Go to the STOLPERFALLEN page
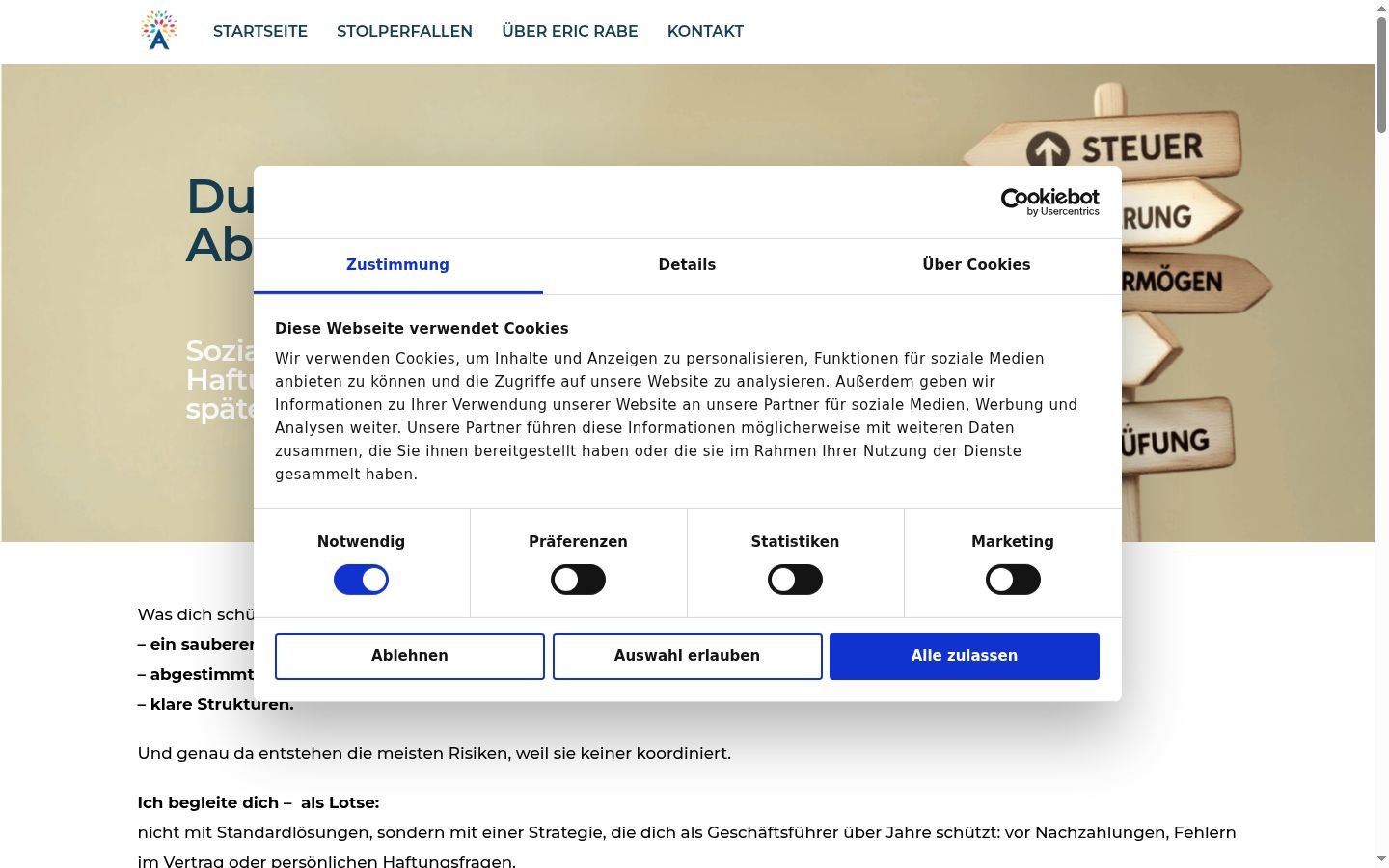Screen dimensions: 1389x868 click(x=404, y=31)
